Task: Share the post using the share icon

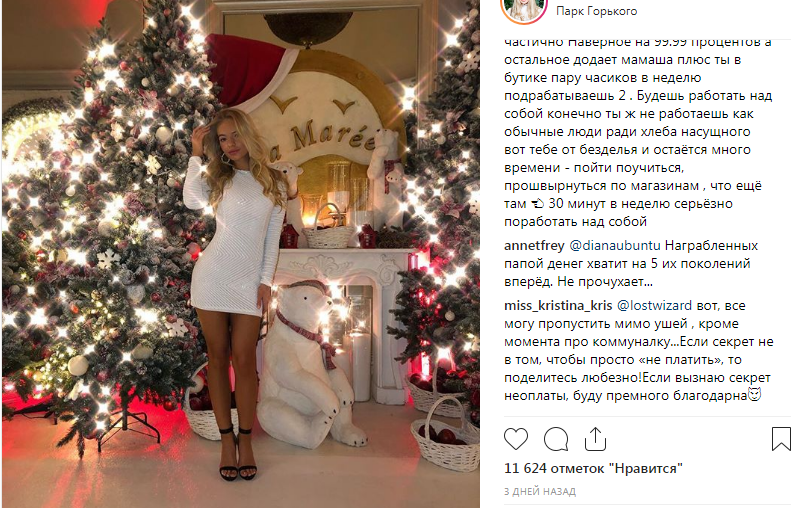Action: [x=595, y=439]
